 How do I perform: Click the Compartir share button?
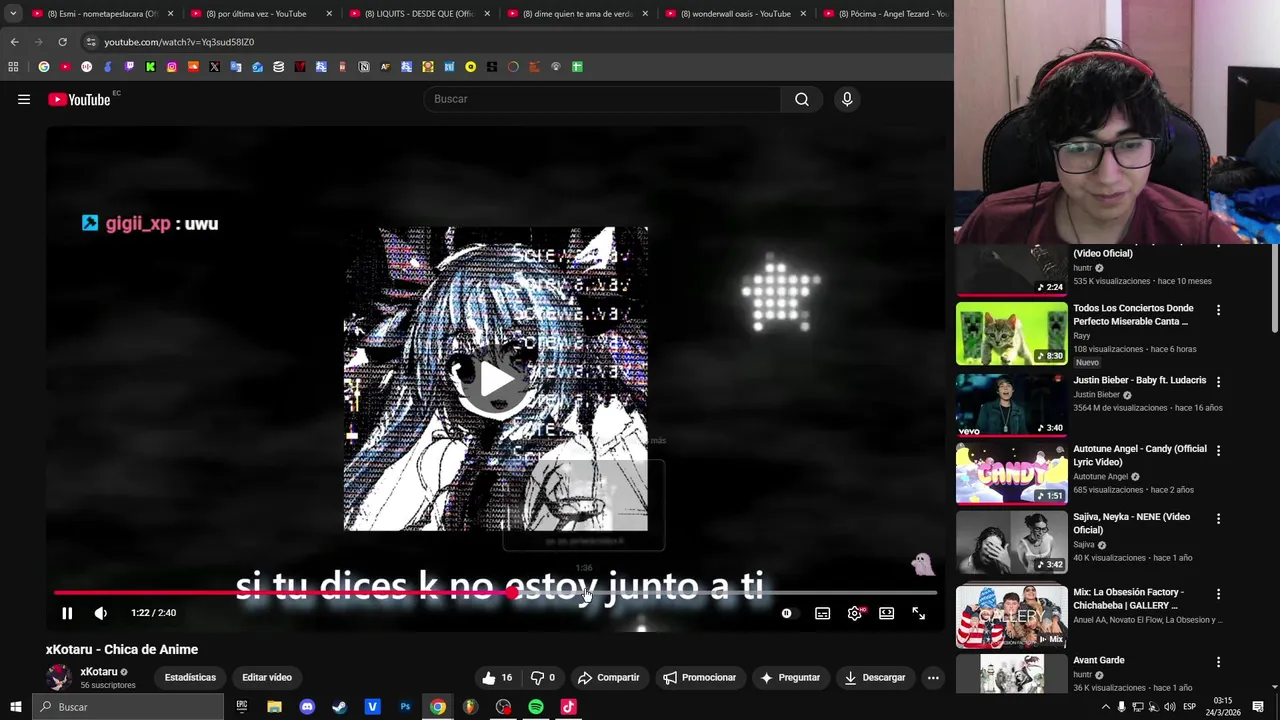608,677
